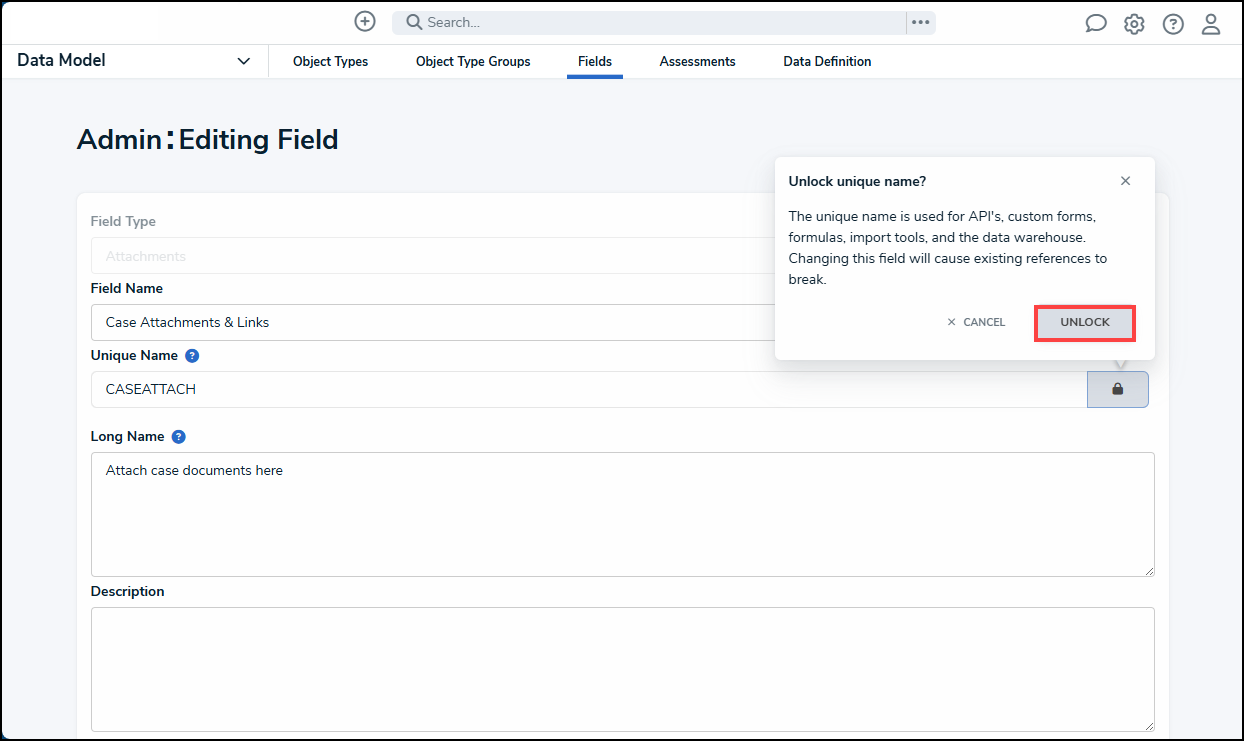Click the plus create-new icon

click(x=365, y=22)
